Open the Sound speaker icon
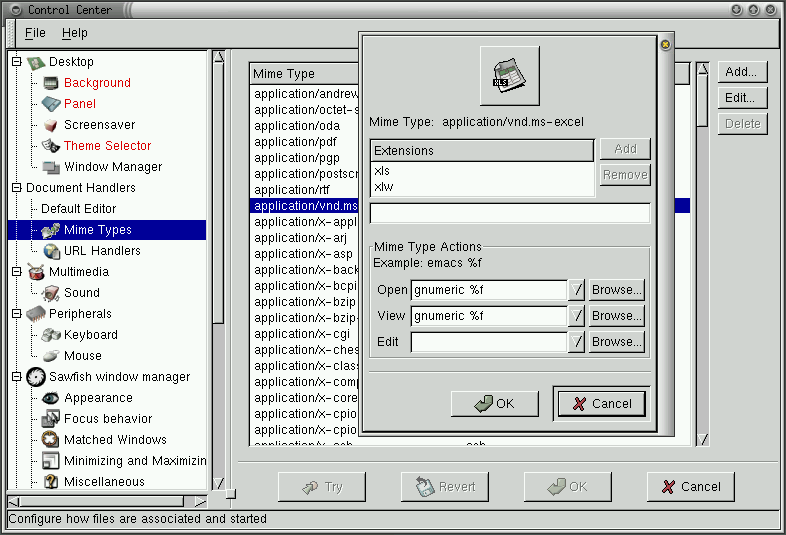The height and width of the screenshot is (535, 786). pos(51,293)
